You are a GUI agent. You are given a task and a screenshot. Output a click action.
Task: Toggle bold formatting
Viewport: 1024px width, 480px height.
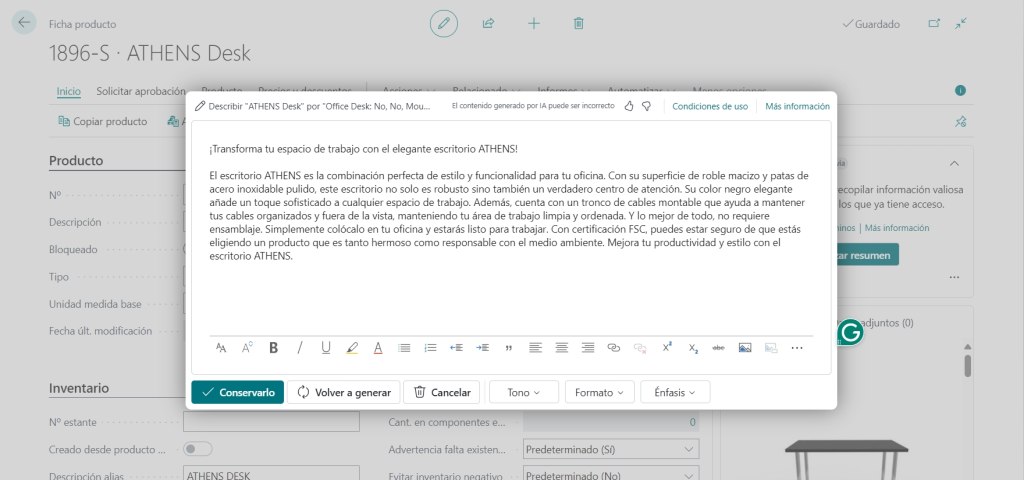[274, 348]
